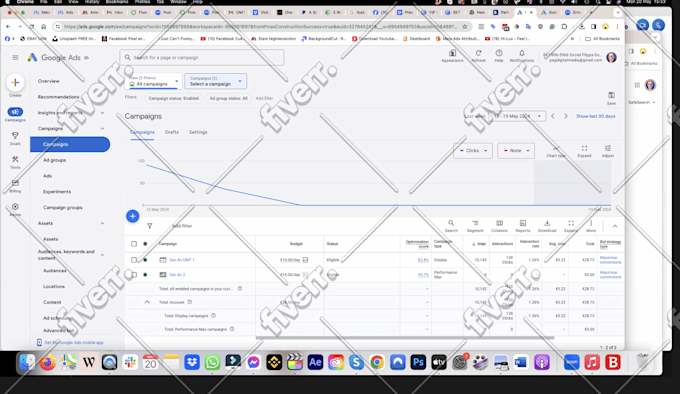Image resolution: width=680 pixels, height=394 pixels.
Task: Go to the next date range arrow
Action: pos(566,116)
